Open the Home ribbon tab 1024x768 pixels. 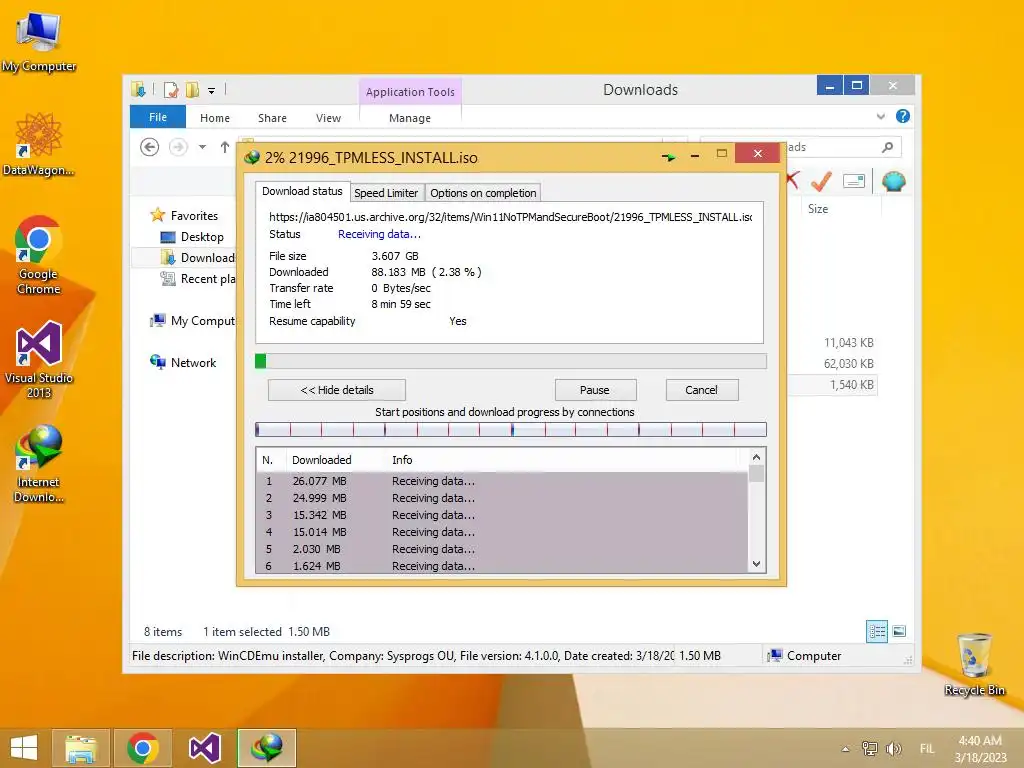click(215, 118)
